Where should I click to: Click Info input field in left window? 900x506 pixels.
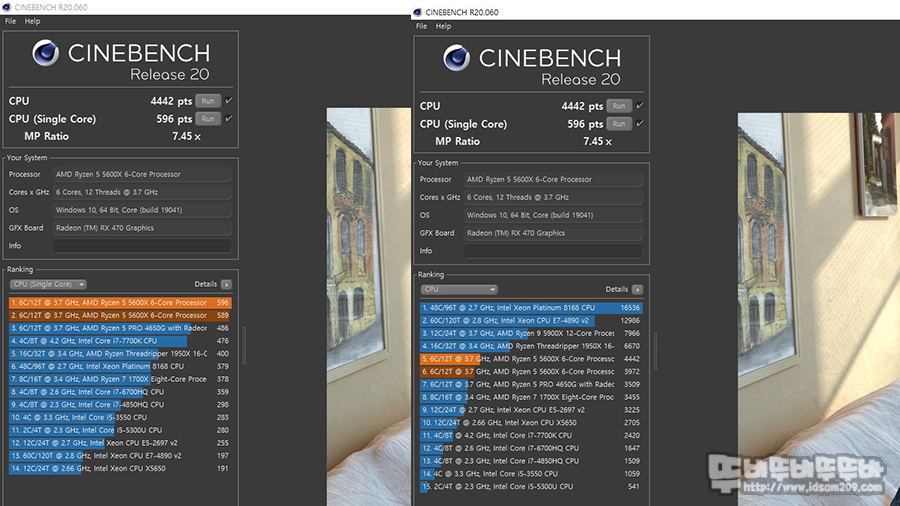coord(142,246)
